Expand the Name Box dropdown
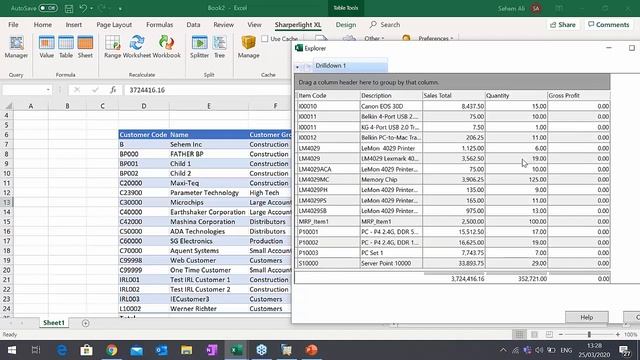 pyautogui.click(x=48, y=90)
